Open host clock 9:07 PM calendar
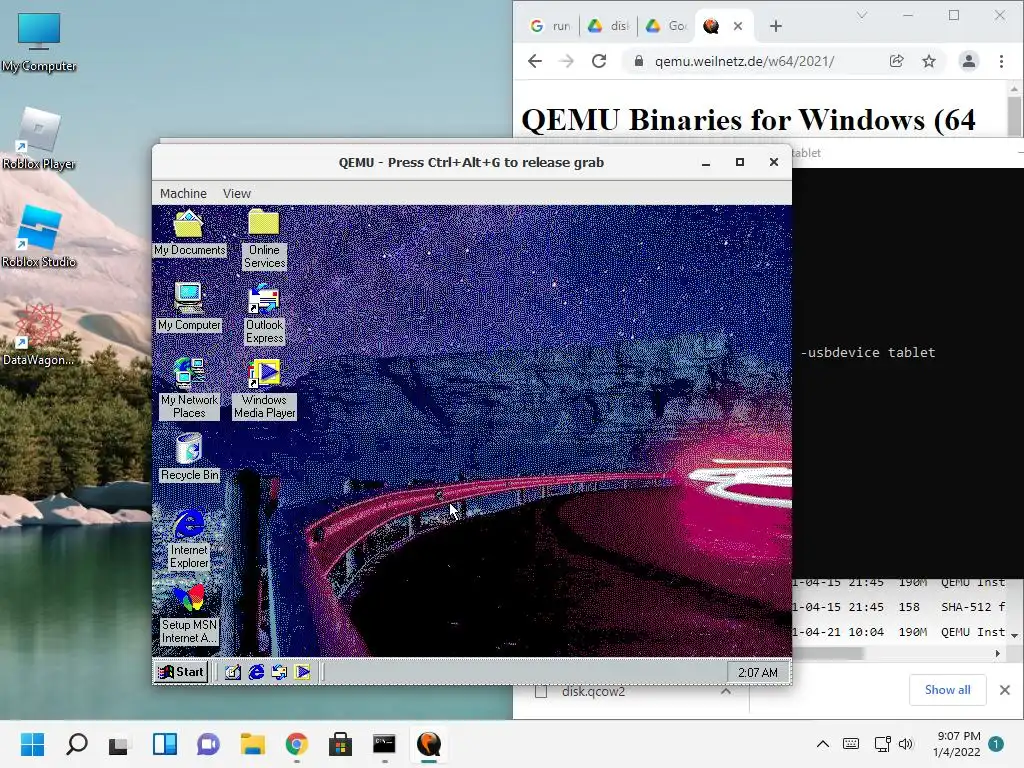This screenshot has height=768, width=1024. 957,744
